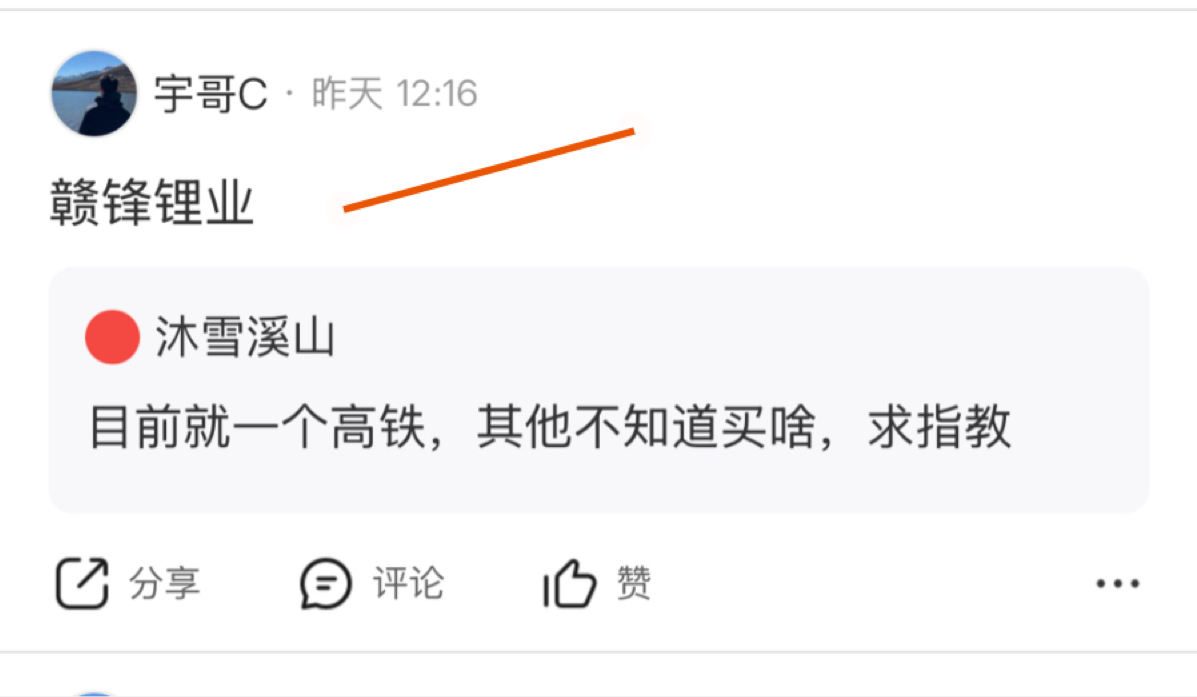
Task: Like the post with thumbs-up icon
Action: (x=569, y=583)
